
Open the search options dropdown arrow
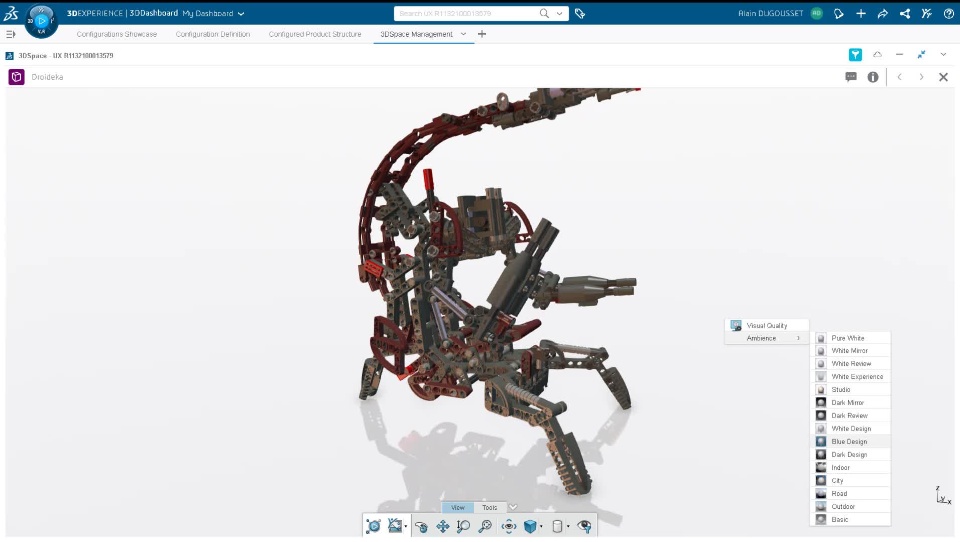560,13
